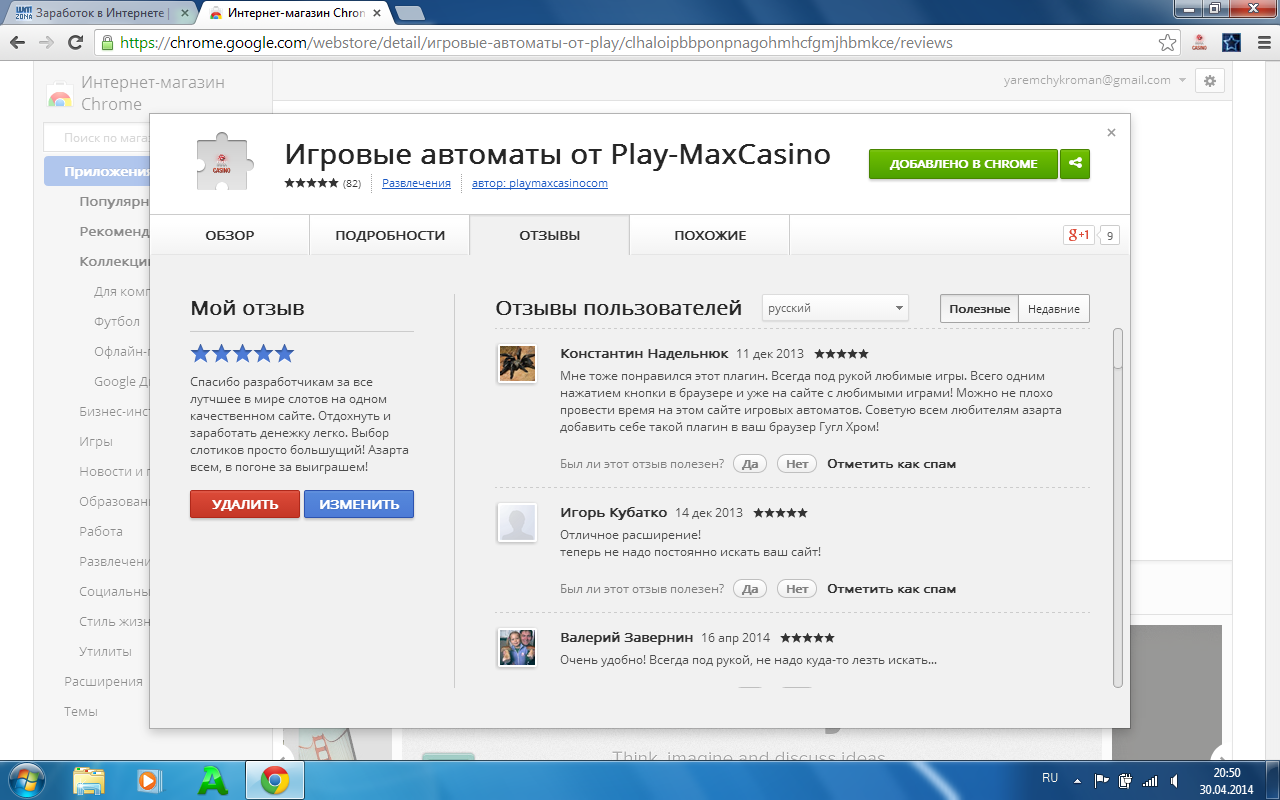Screen dimensions: 1280x800
Task: Mark Константин Надельнюк's review helpful with Да
Action: pyautogui.click(x=750, y=464)
